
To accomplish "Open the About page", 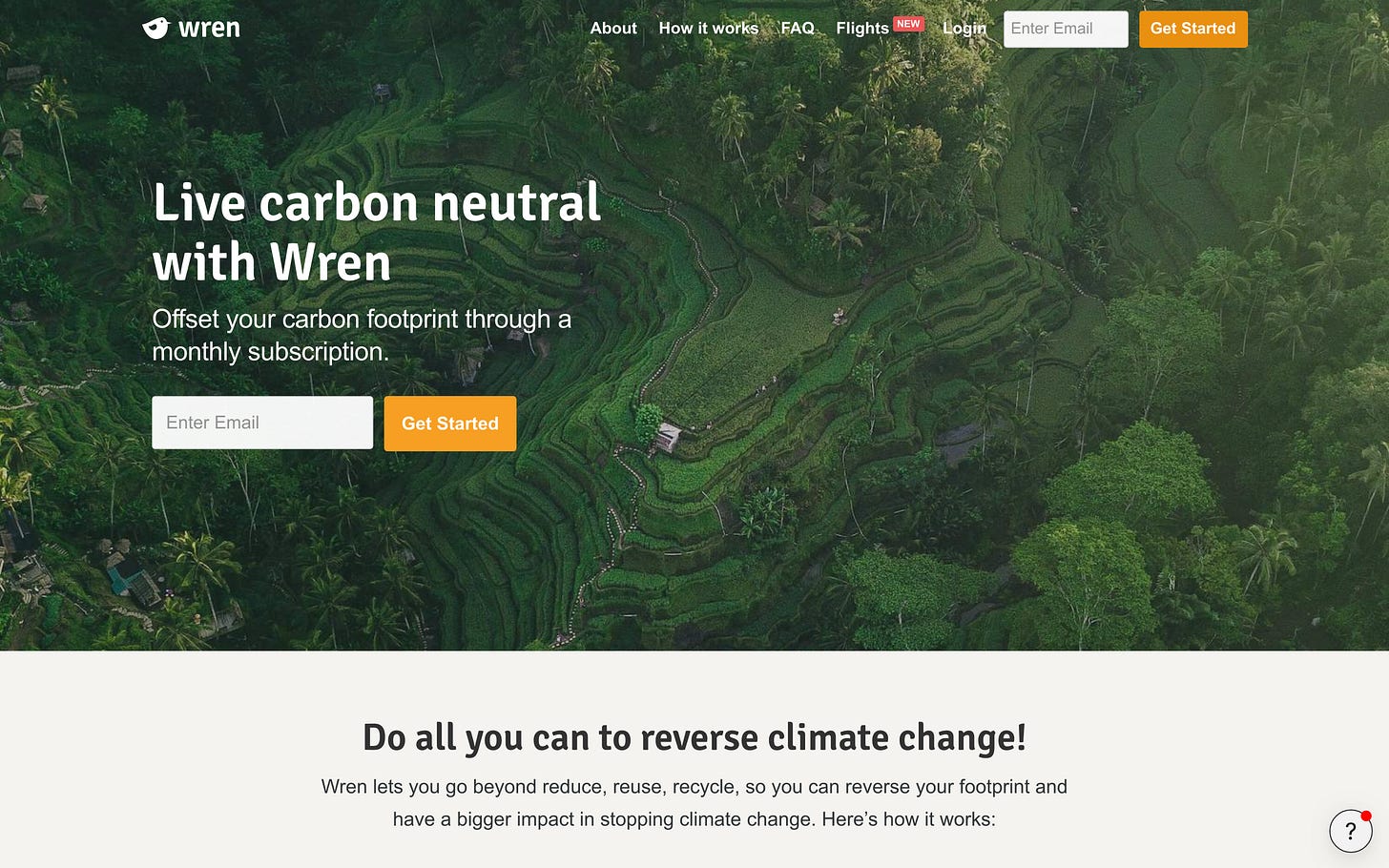I will tap(612, 29).
